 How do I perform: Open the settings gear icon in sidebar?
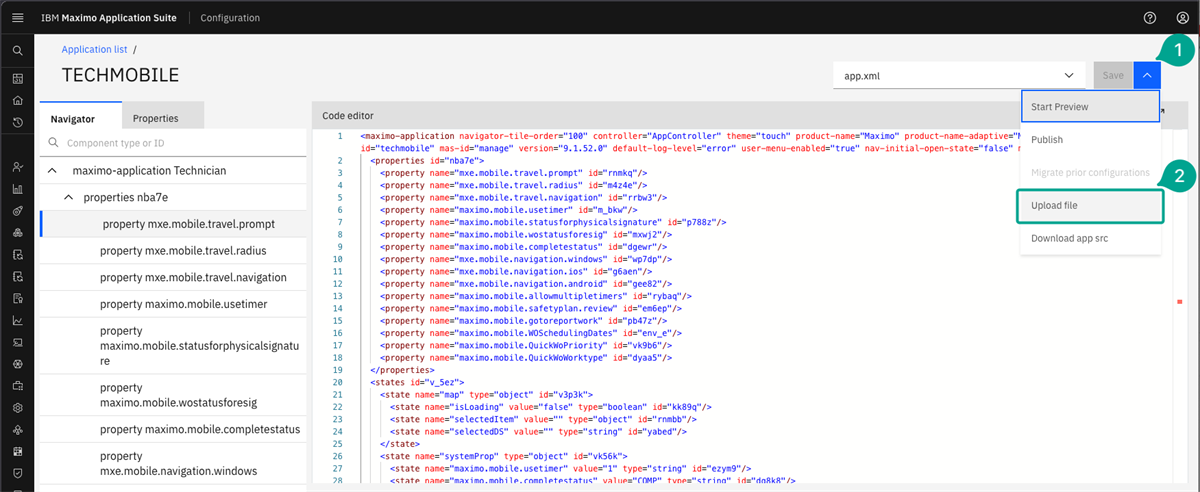point(17,407)
